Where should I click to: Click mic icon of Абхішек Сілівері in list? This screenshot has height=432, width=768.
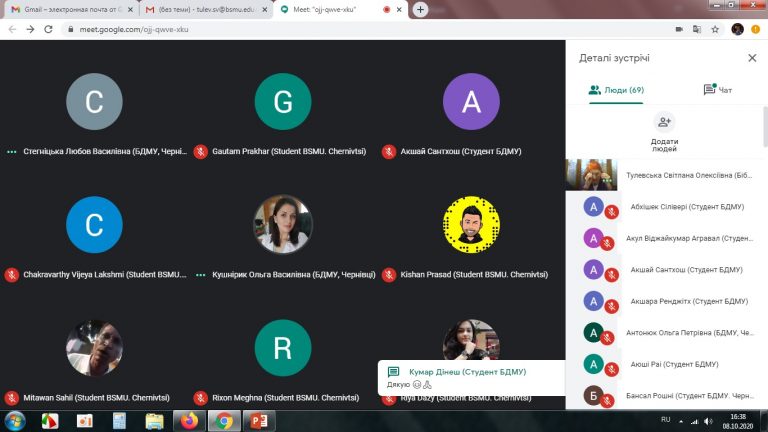[x=610, y=212]
